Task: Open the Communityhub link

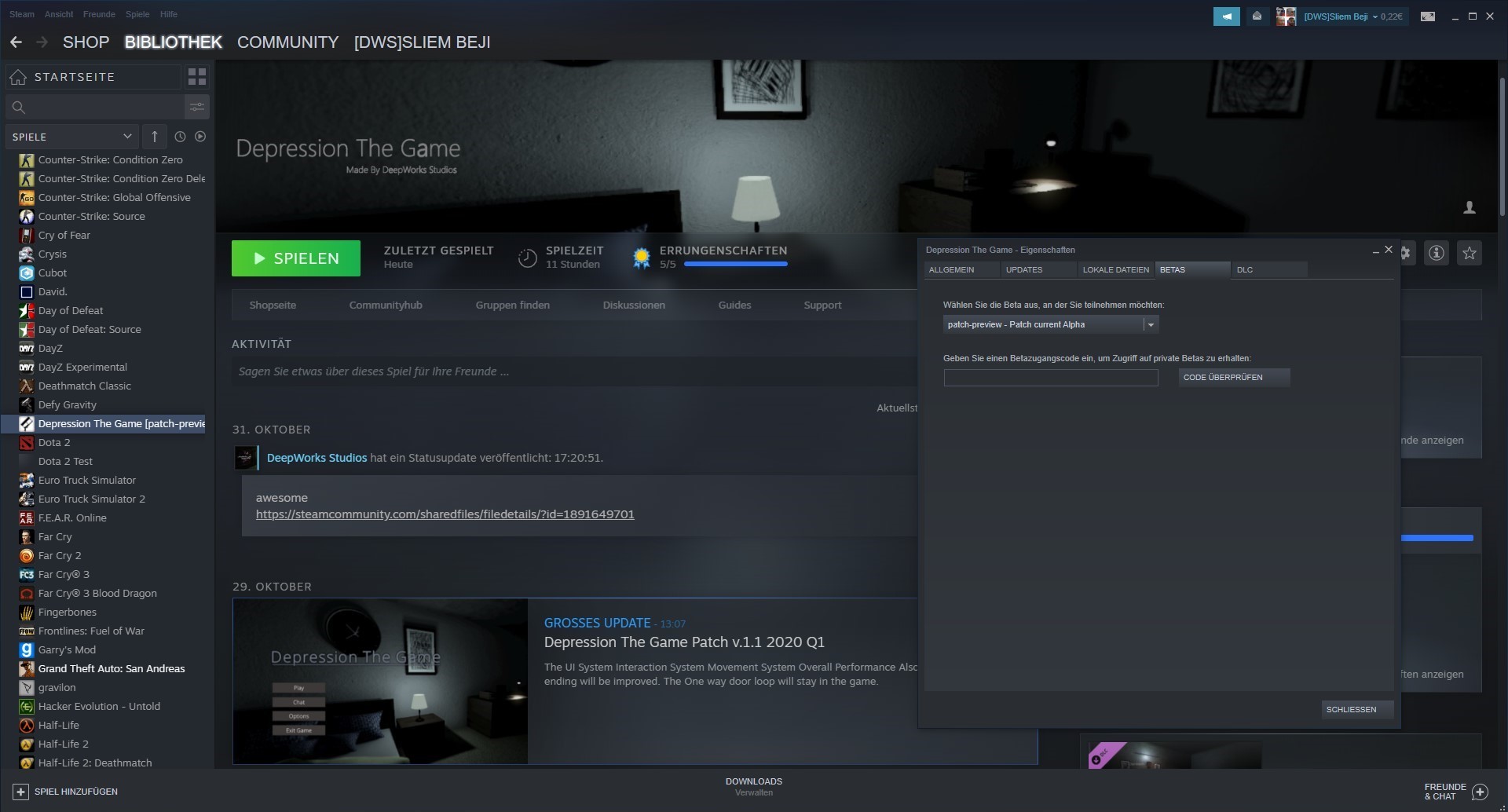Action: pyautogui.click(x=386, y=305)
